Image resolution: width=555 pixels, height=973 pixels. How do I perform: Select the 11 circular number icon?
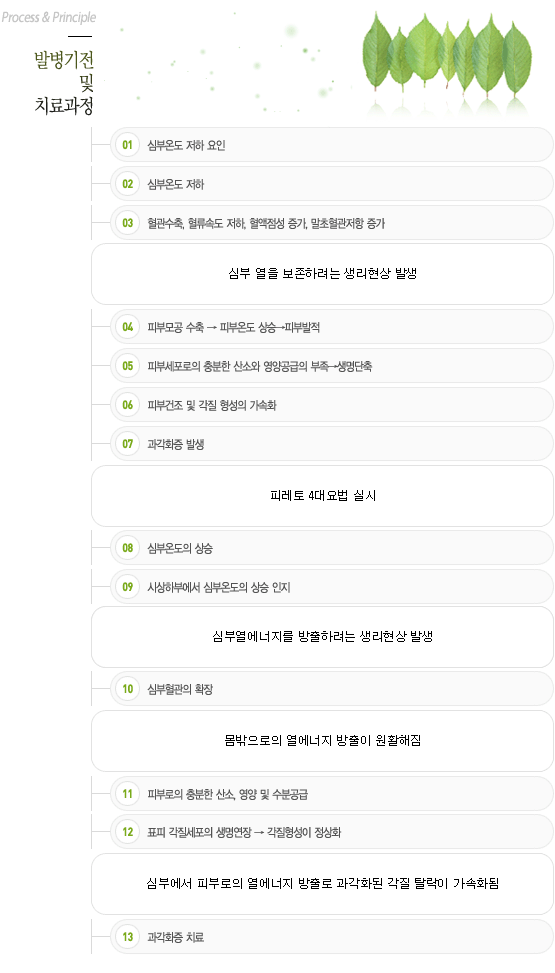(127, 794)
